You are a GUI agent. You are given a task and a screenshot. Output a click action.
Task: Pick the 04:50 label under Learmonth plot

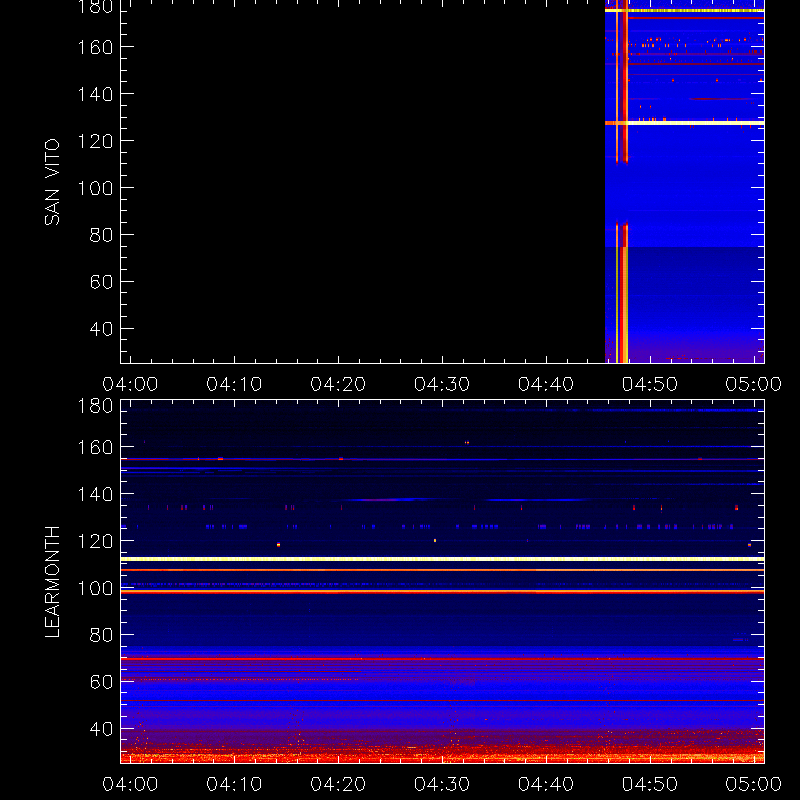click(x=650, y=784)
